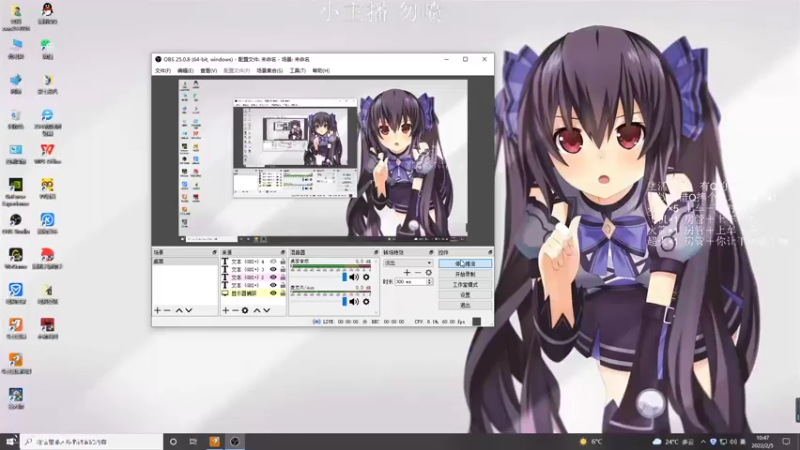The width and height of the screenshot is (800, 450).
Task: Open the QQ penguin desktop shortcut
Action: (x=47, y=13)
